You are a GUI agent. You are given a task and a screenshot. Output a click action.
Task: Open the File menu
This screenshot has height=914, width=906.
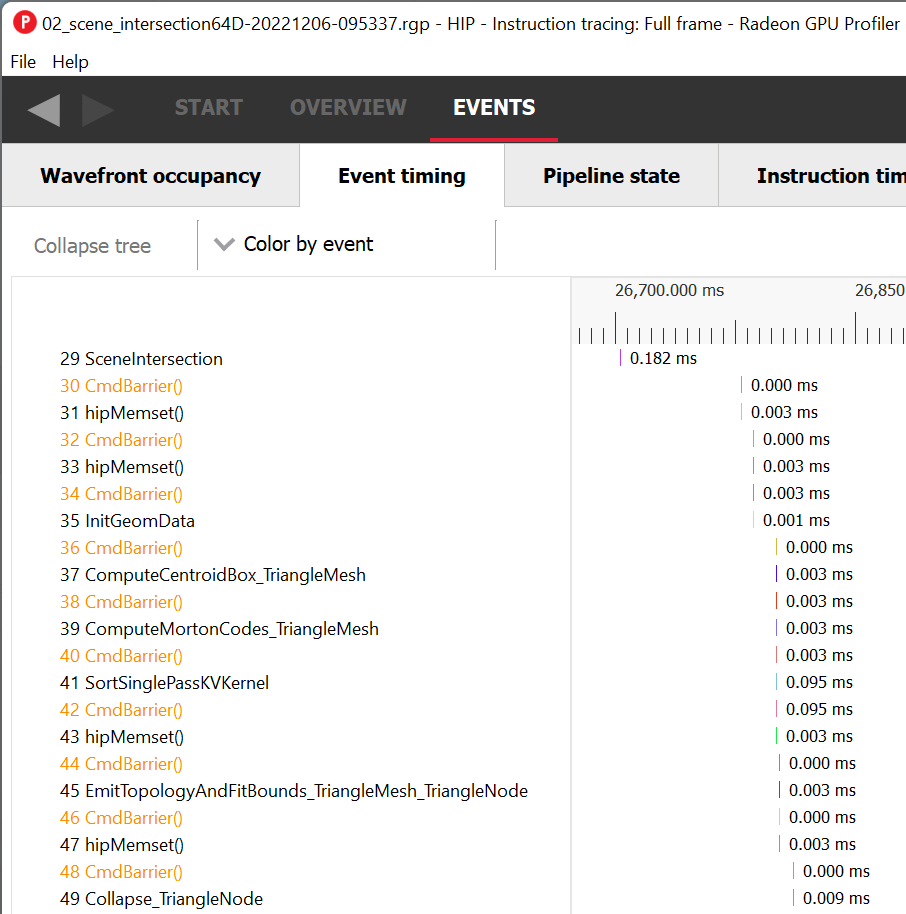23,62
